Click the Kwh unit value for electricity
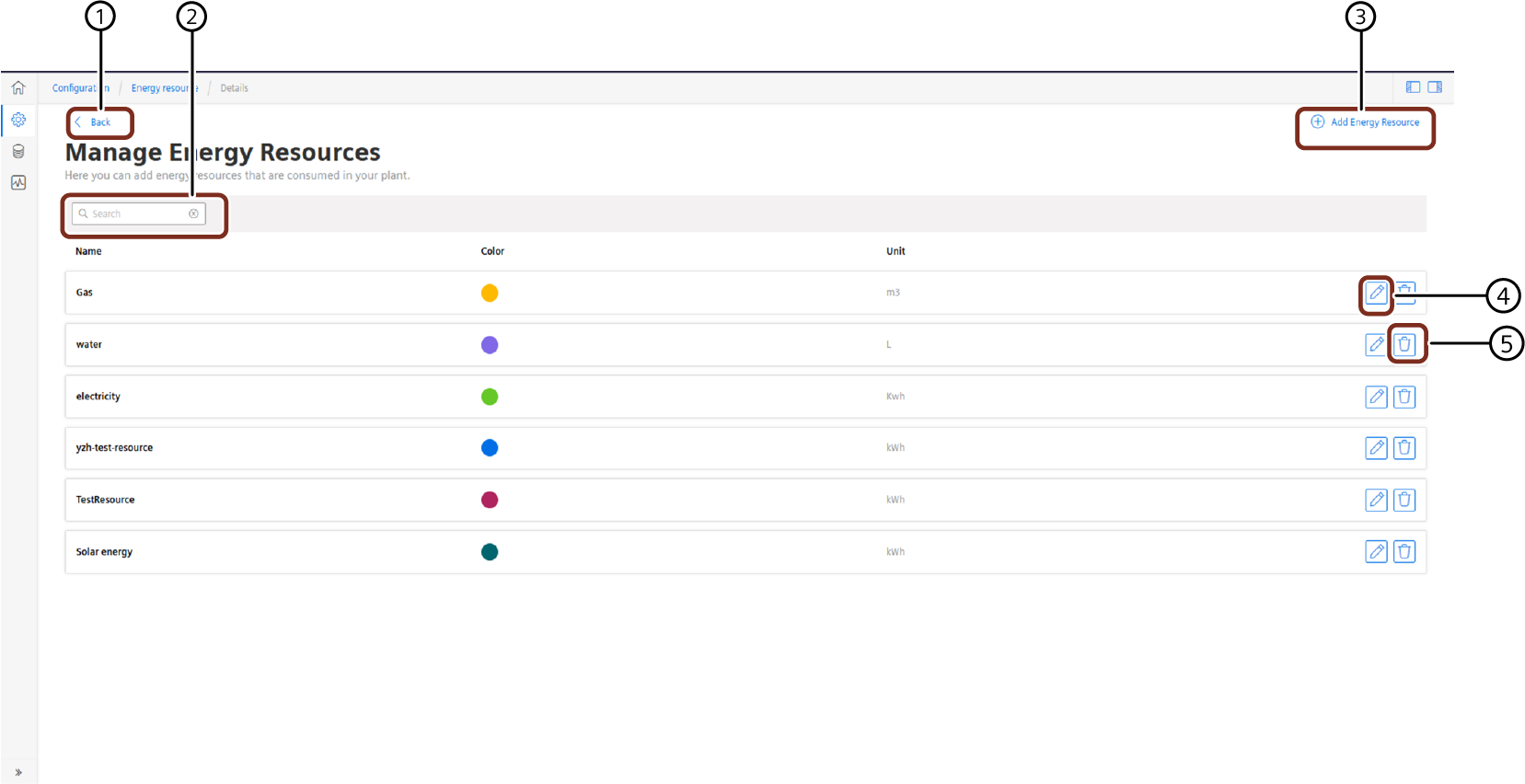The image size is (1525, 784). point(895,397)
